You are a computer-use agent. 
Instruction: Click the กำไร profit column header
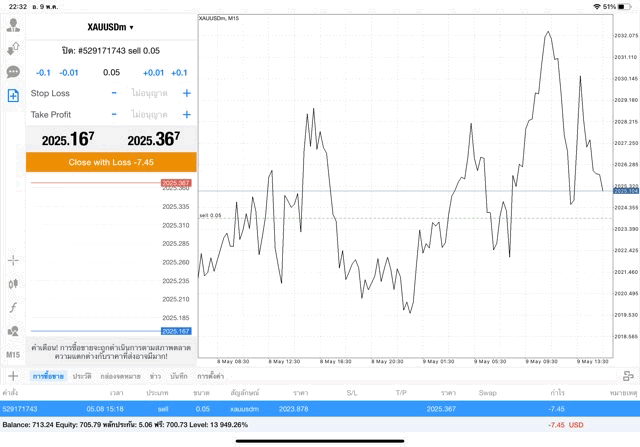(557, 393)
